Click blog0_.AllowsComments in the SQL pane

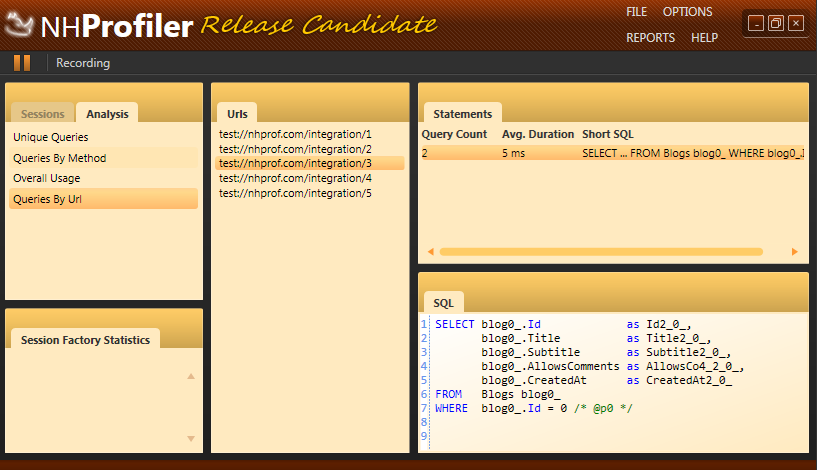pyautogui.click(x=550, y=366)
